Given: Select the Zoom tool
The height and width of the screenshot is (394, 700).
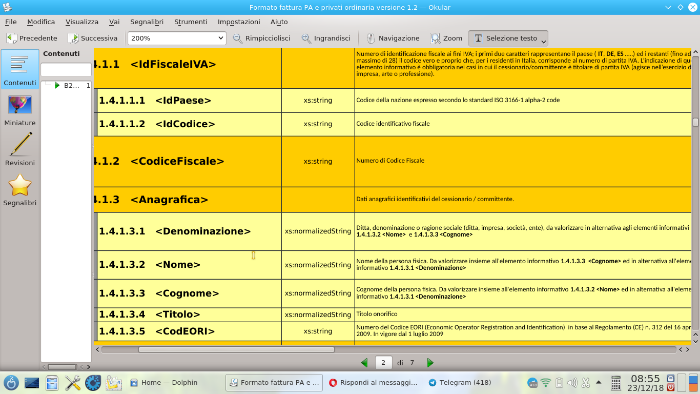Looking at the screenshot, I should coord(446,38).
